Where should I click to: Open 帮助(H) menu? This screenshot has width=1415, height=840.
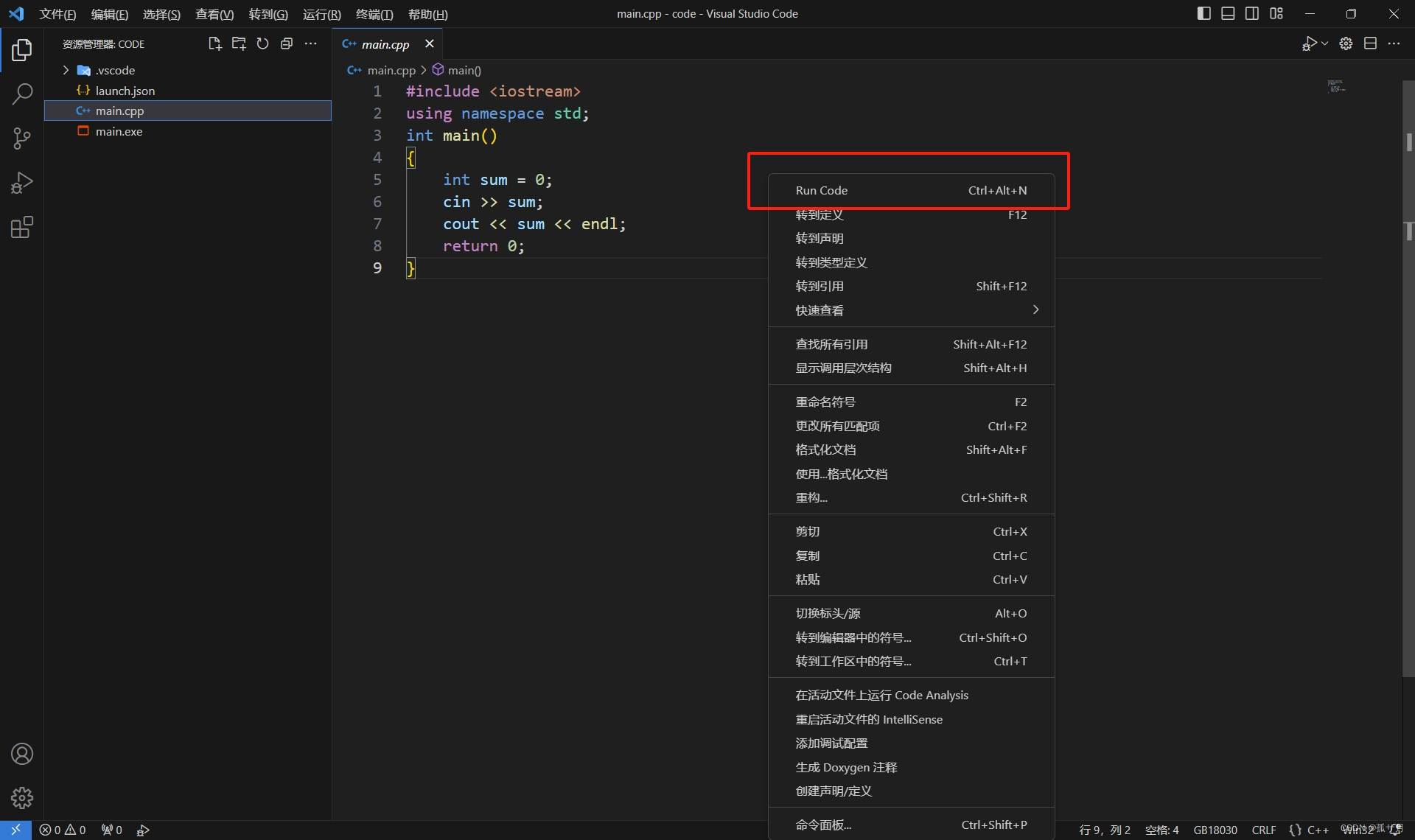pyautogui.click(x=427, y=14)
